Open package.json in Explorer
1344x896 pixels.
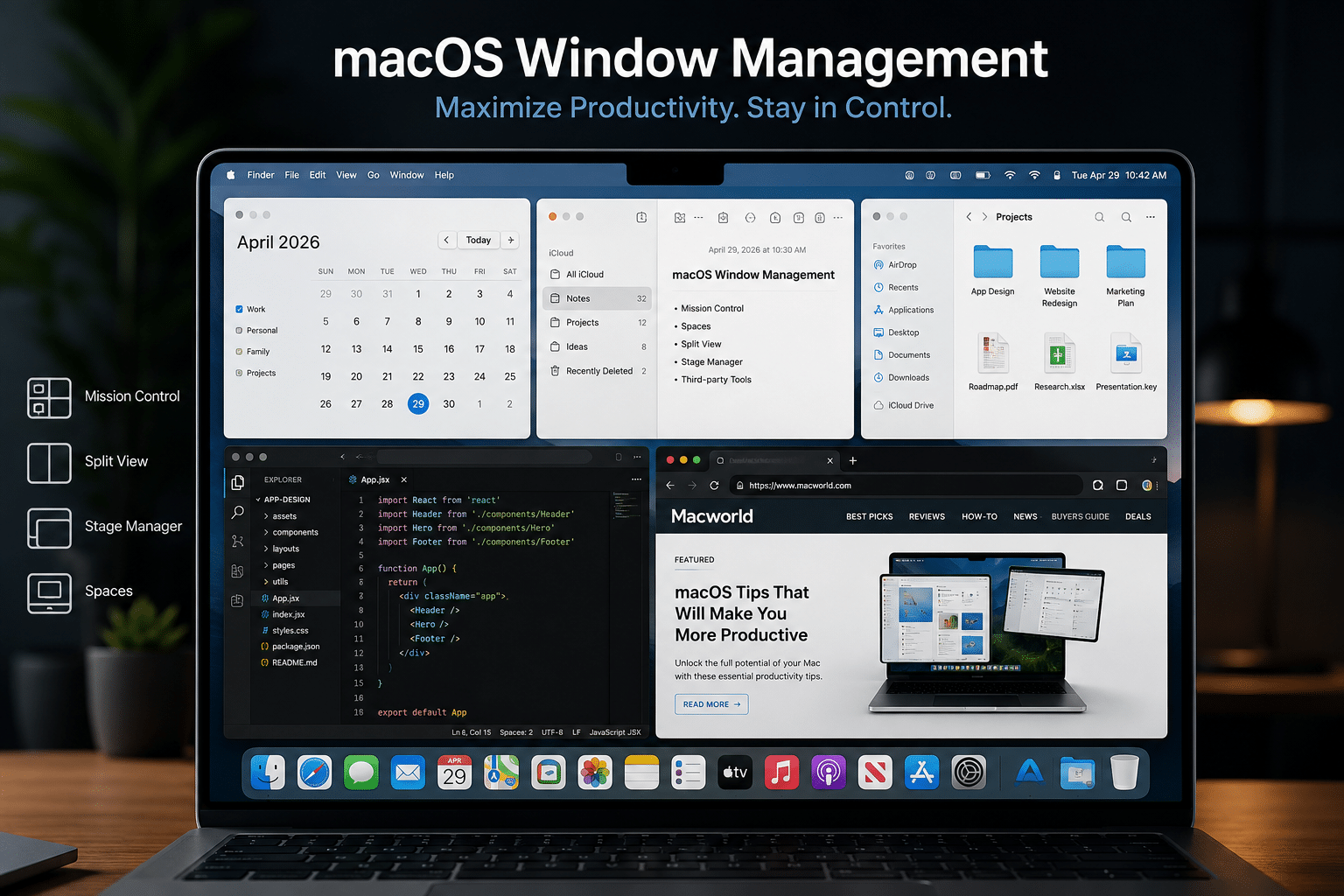click(x=290, y=647)
